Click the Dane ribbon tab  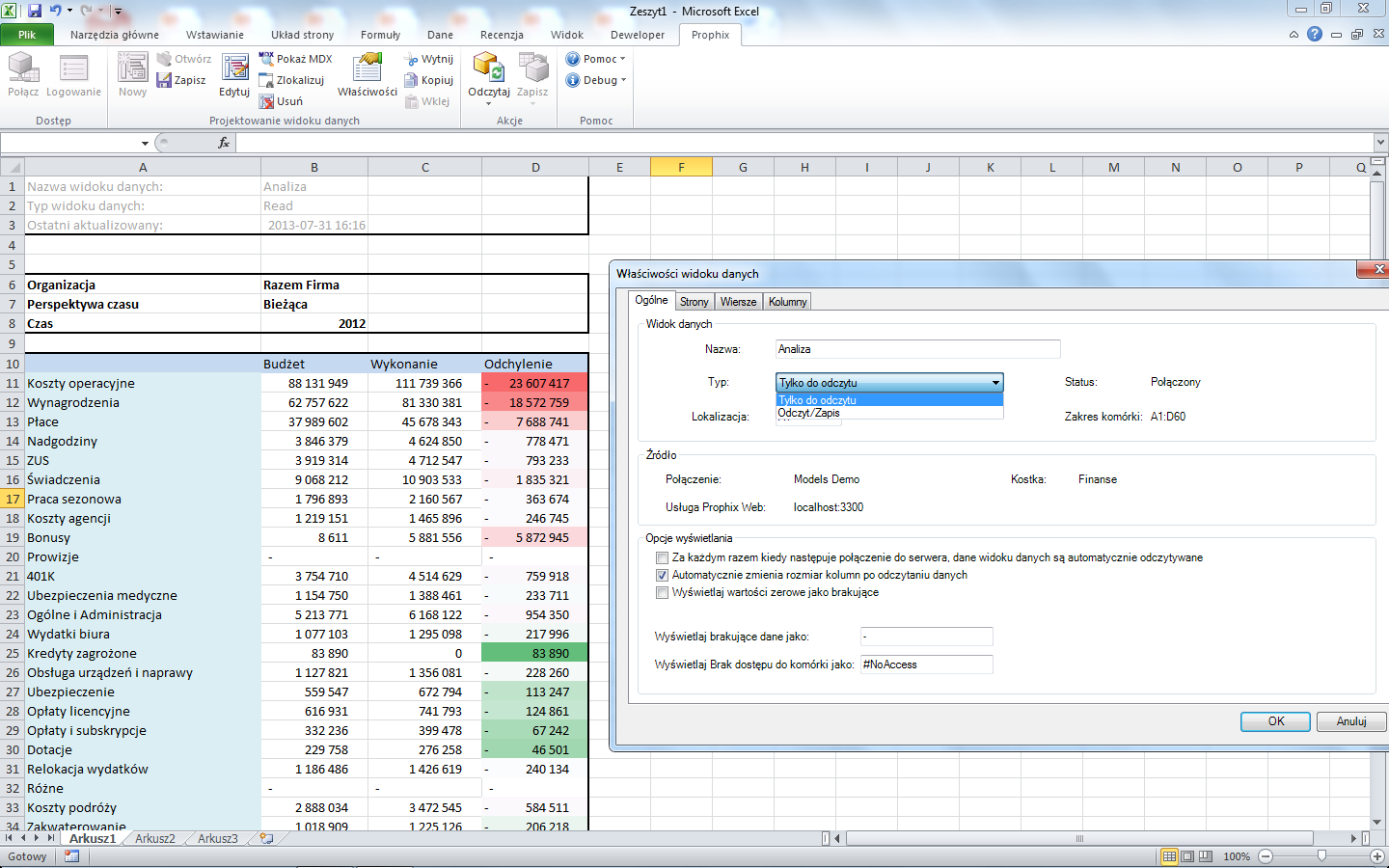[440, 35]
